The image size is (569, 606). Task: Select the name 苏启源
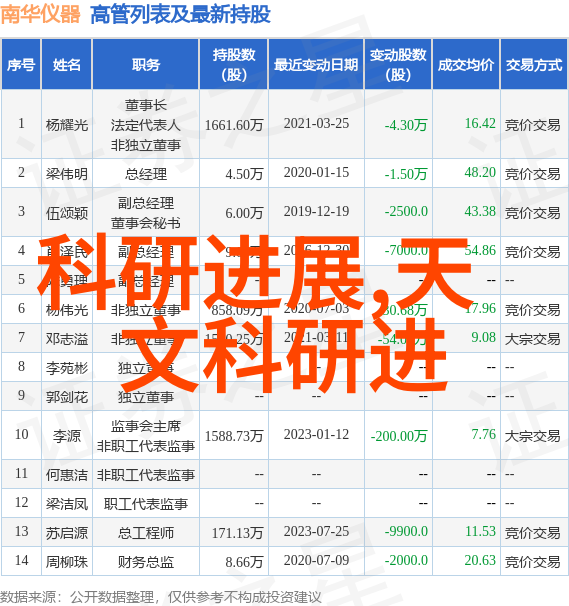click(x=67, y=533)
